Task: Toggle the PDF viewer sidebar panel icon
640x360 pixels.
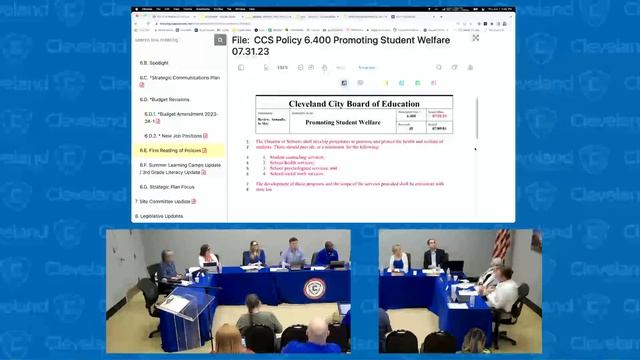Action: [x=241, y=67]
